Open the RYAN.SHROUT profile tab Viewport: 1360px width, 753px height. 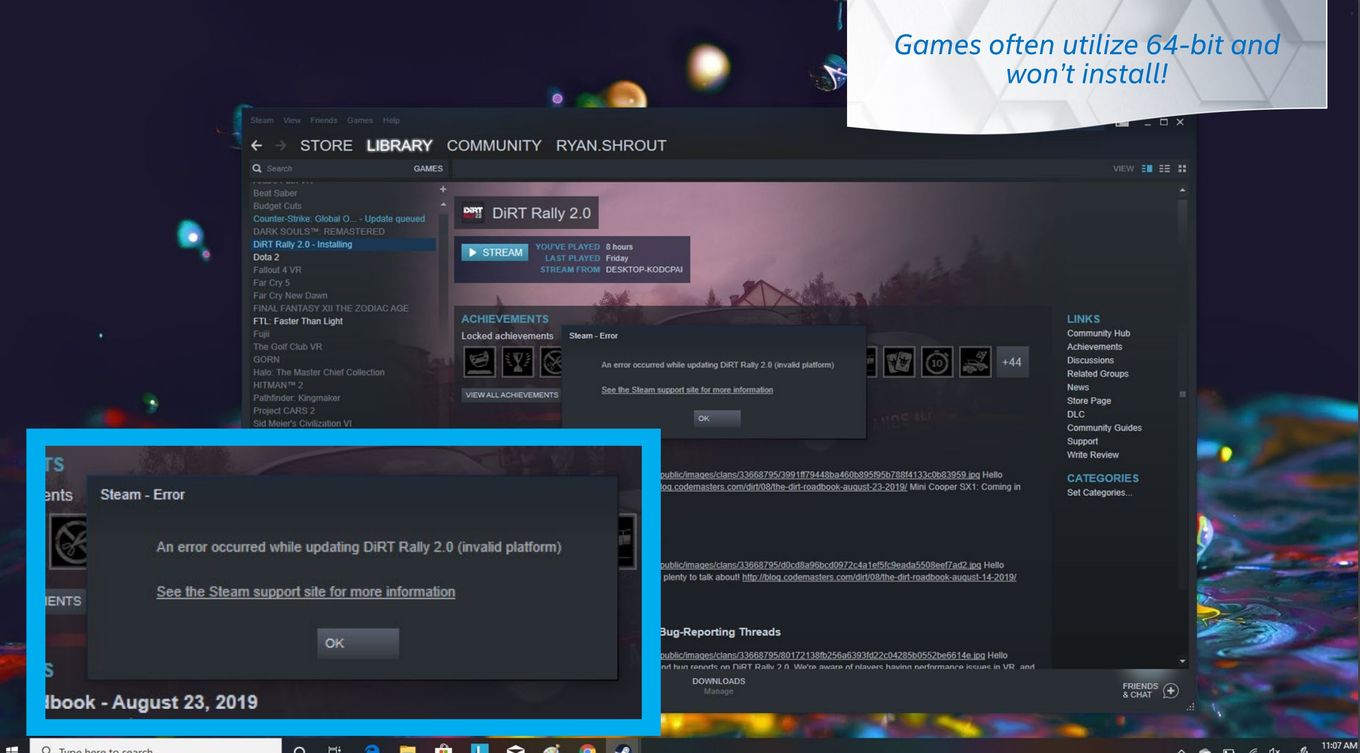[611, 146]
